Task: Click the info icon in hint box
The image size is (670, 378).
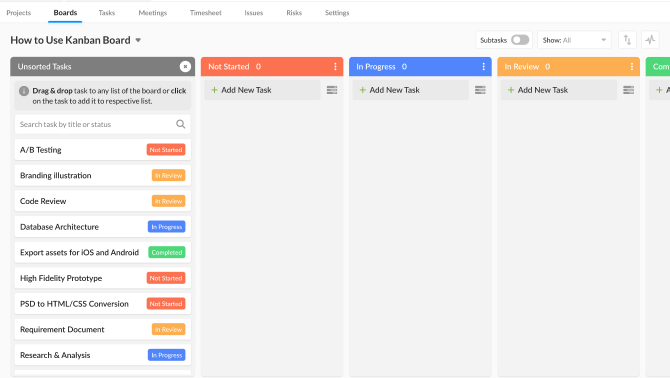Action: click(24, 91)
